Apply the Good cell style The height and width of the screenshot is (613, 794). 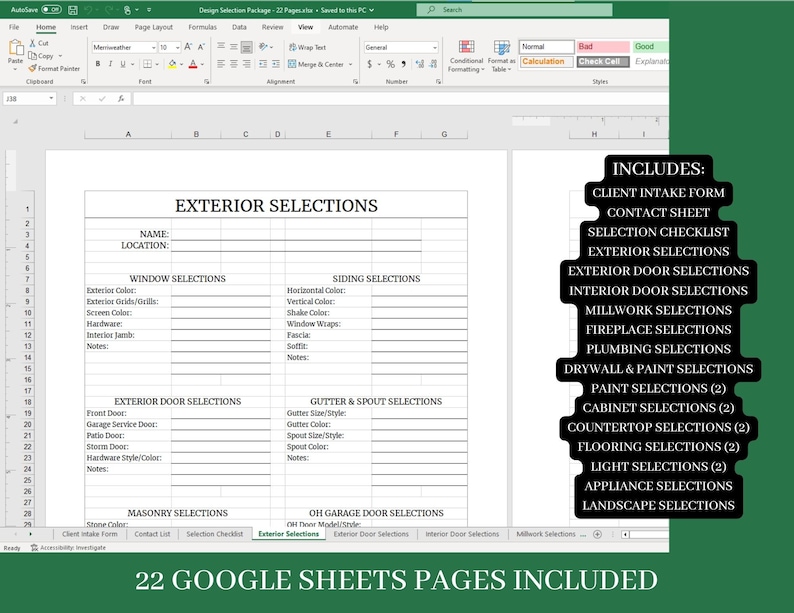coord(651,47)
